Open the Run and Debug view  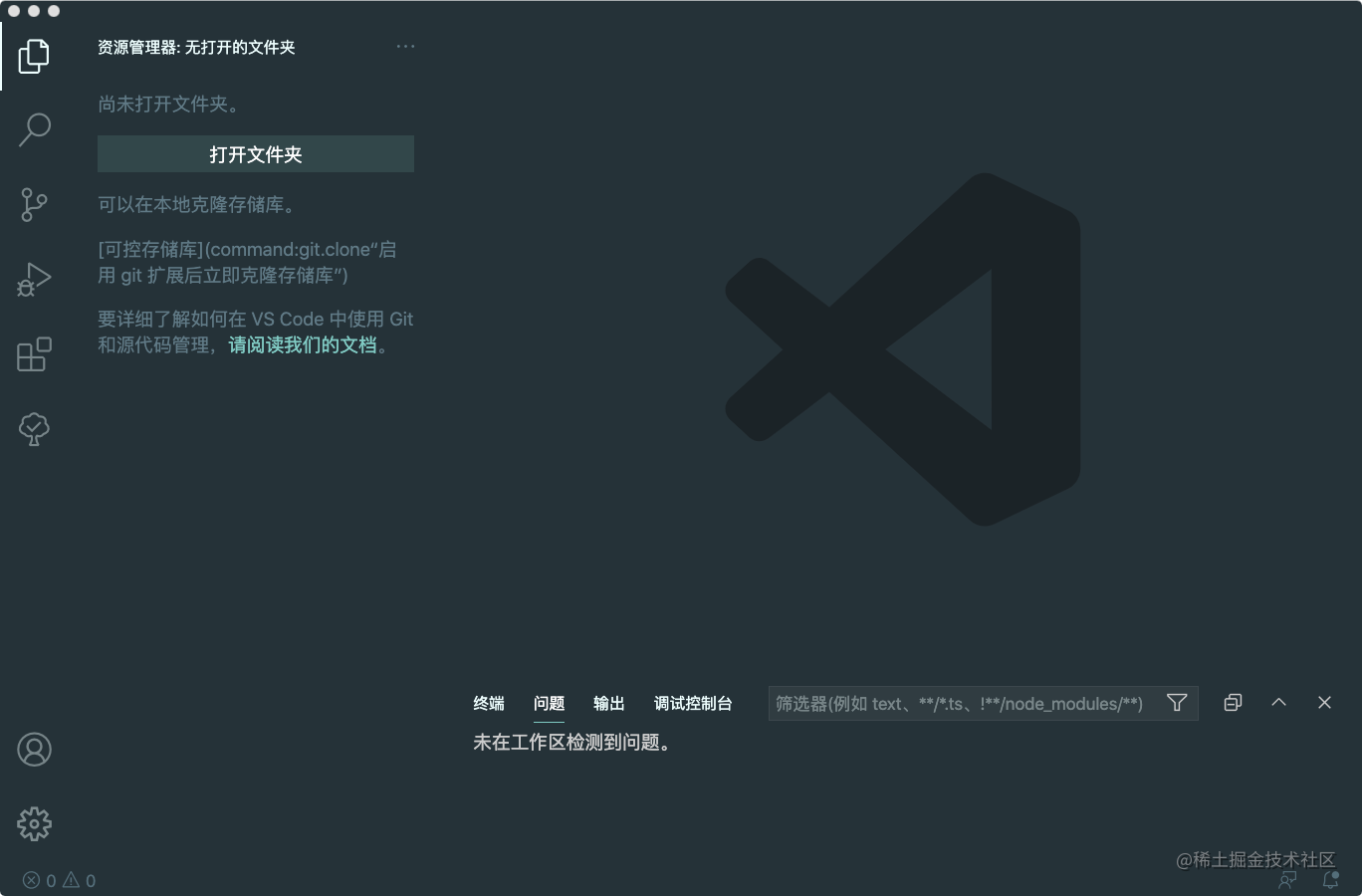[x=34, y=280]
